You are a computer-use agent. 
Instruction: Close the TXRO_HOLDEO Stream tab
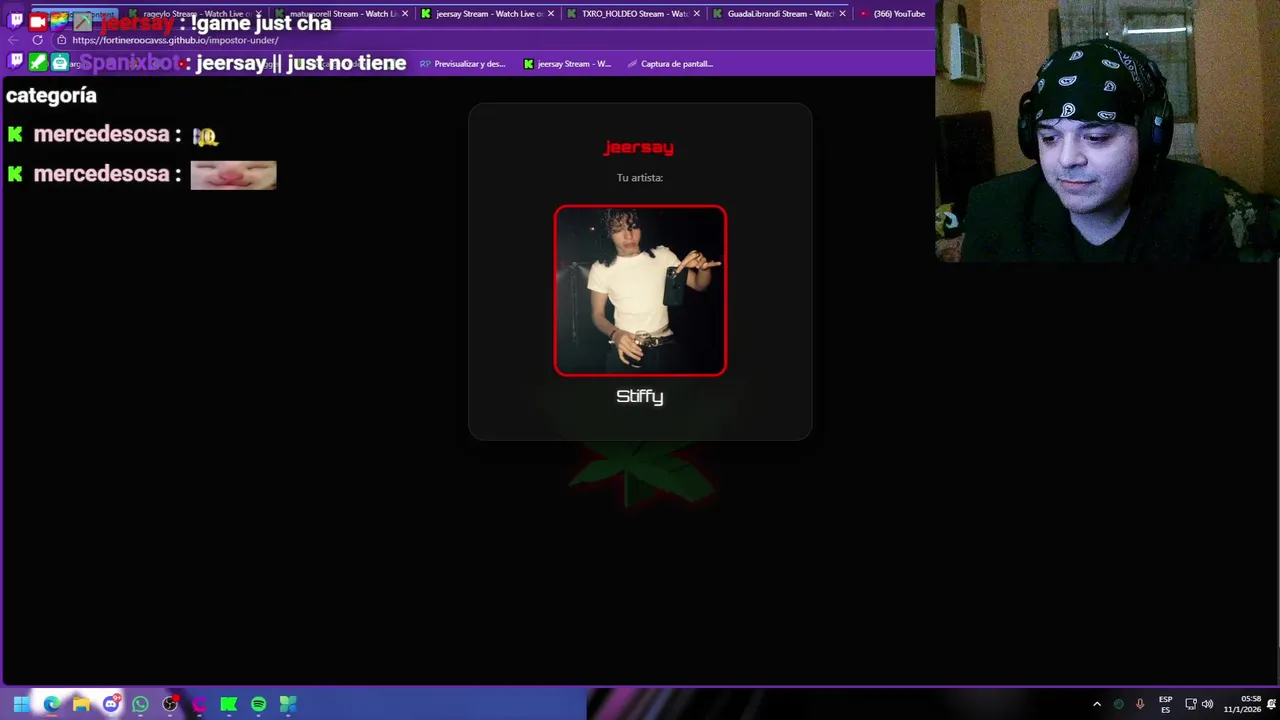[697, 14]
